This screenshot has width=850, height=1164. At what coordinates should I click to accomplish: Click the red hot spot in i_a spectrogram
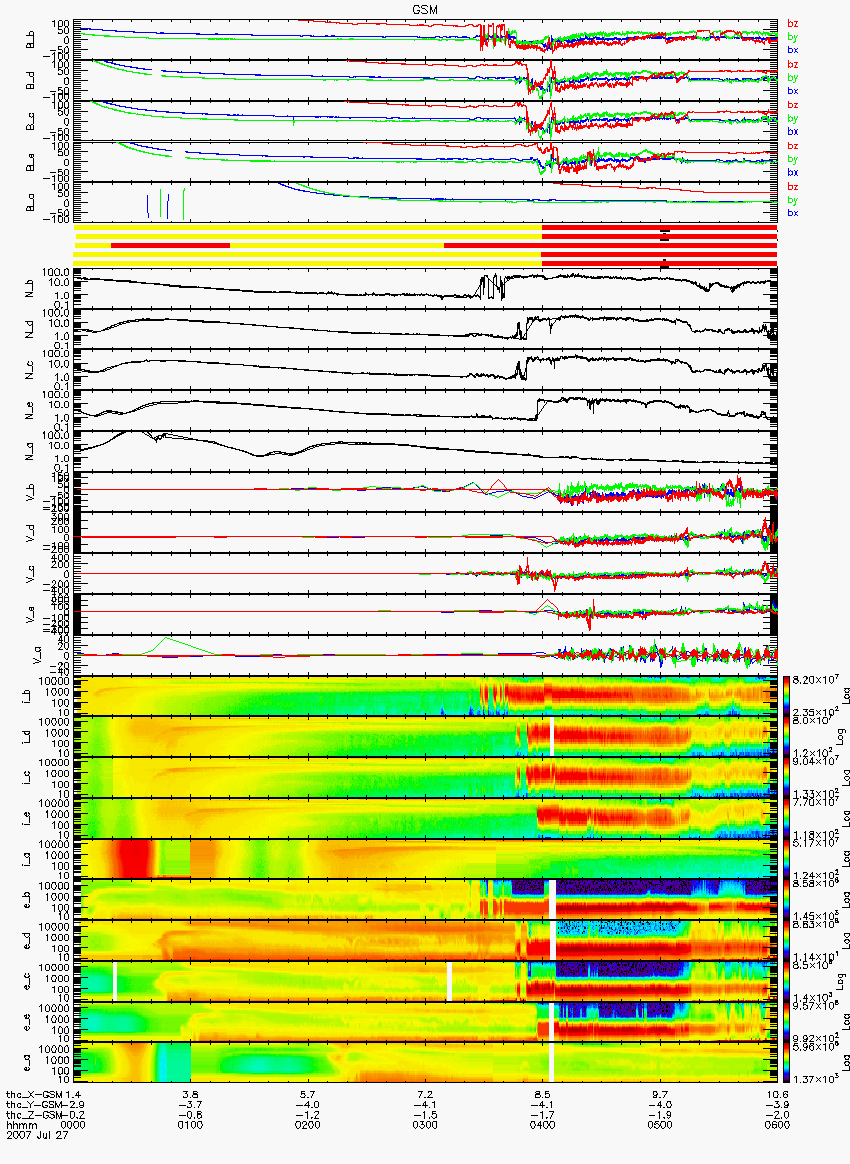click(132, 860)
